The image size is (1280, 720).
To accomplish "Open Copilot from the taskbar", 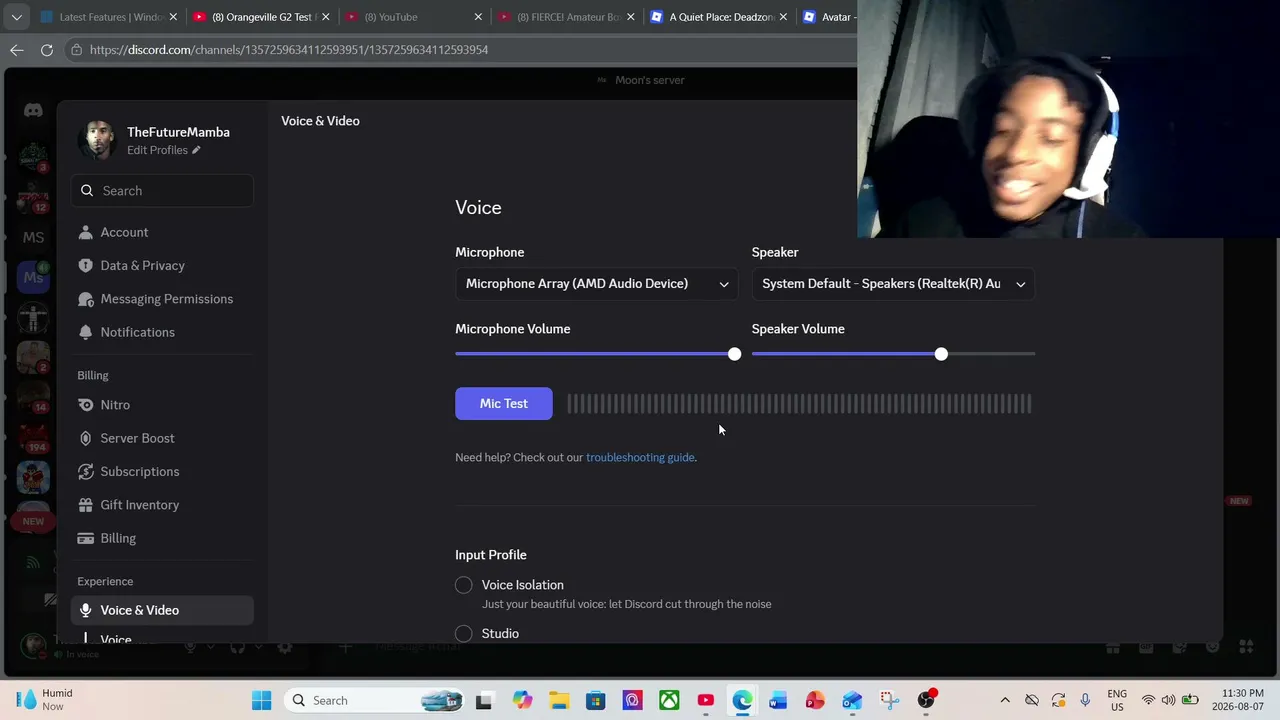I will (522, 701).
